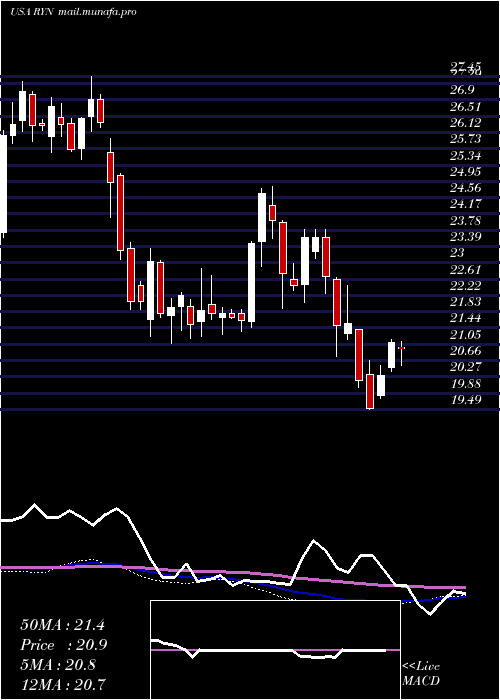Click the 26.51 price axis label

466,107
